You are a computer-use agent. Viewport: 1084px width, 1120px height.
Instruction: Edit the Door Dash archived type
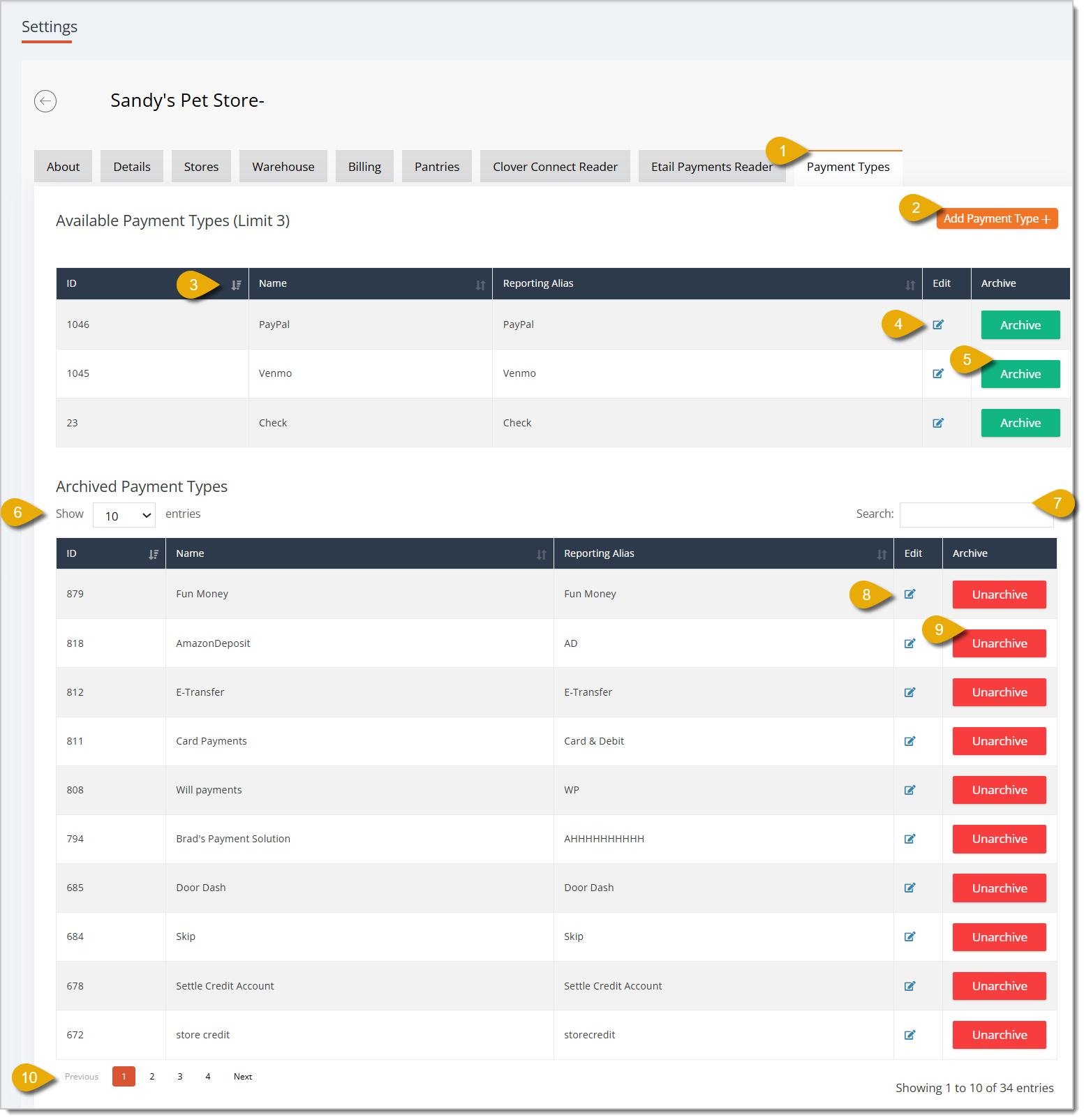pyautogui.click(x=909, y=888)
